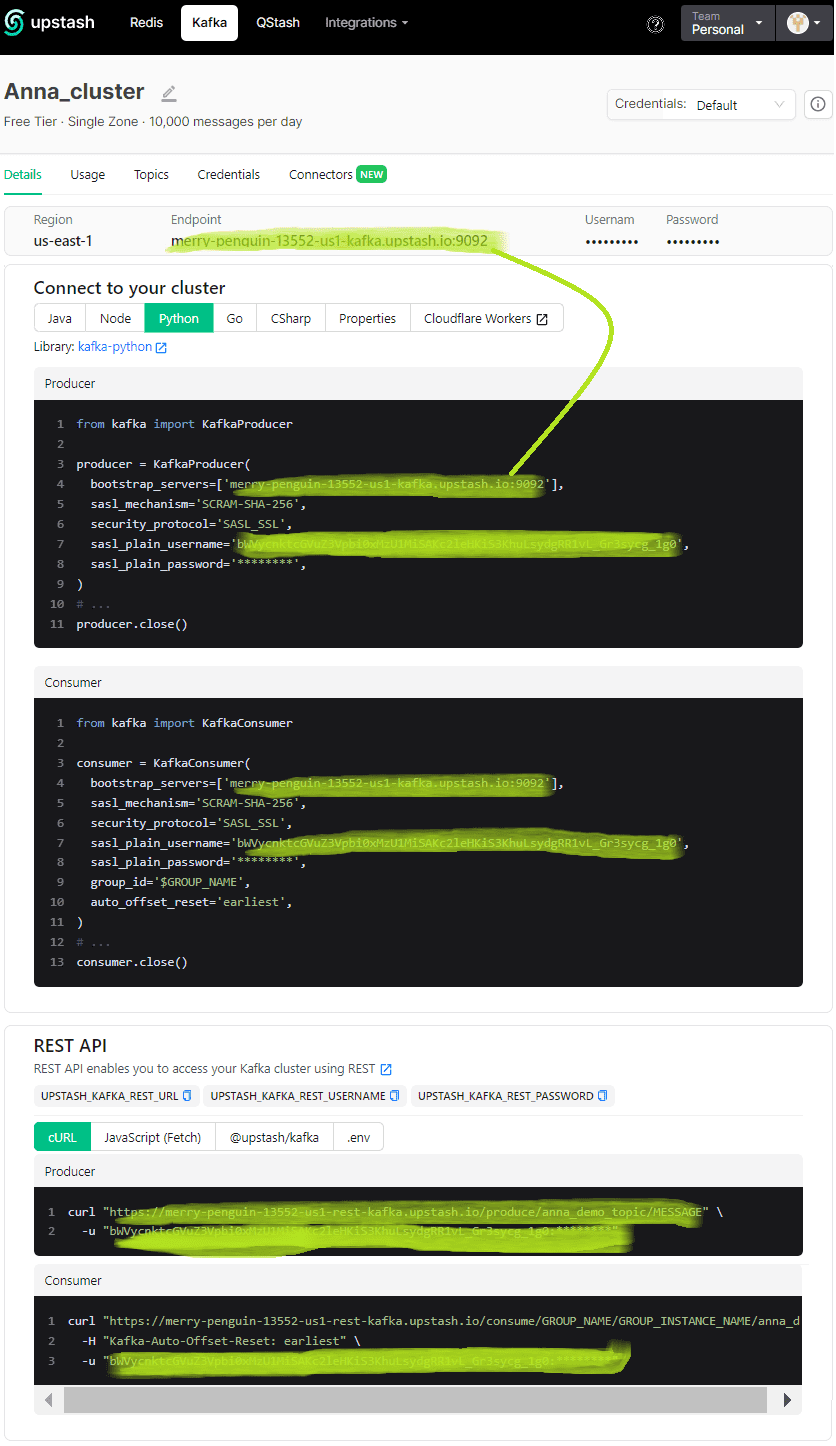Select the cURL REST tab

pos(62,1137)
